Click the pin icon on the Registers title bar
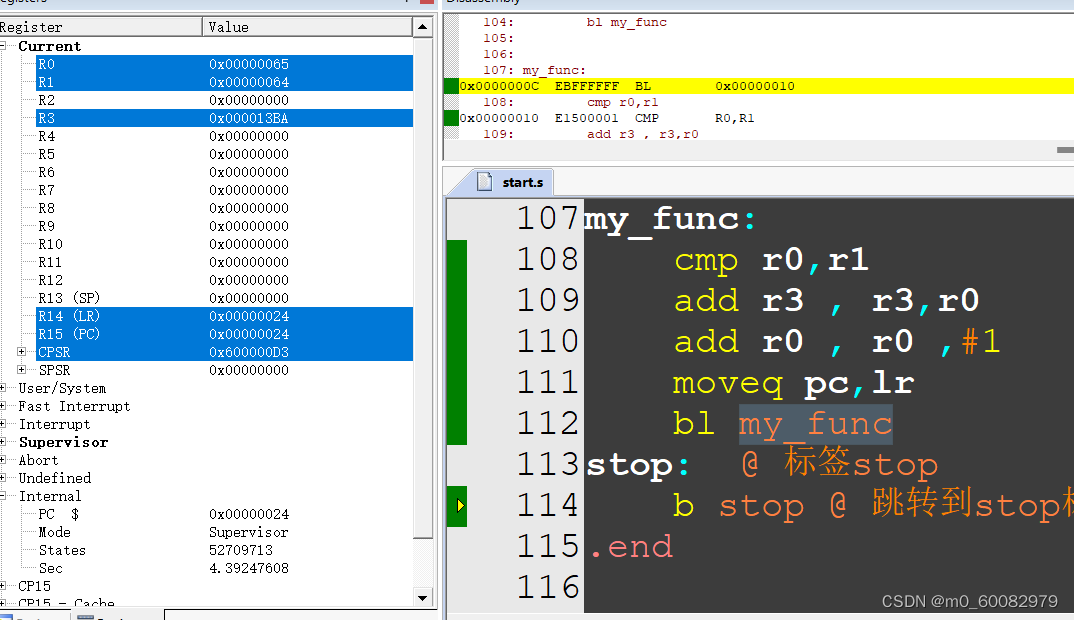The height and width of the screenshot is (620, 1074). 408,4
